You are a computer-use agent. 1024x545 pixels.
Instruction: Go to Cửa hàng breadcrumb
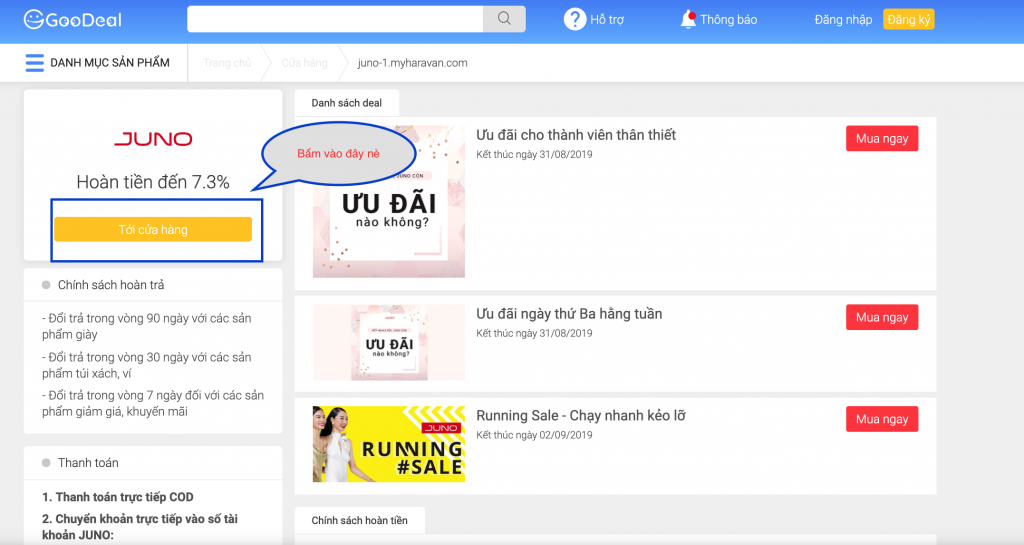(304, 63)
